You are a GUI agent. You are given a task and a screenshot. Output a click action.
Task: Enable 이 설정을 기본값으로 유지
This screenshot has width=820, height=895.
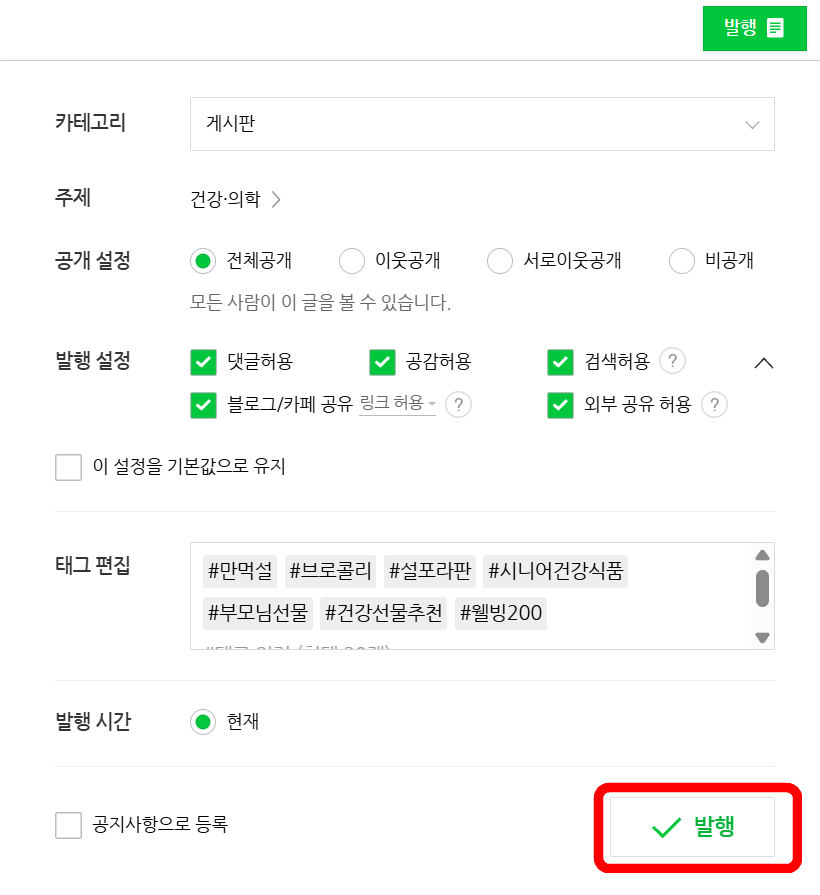coord(69,467)
